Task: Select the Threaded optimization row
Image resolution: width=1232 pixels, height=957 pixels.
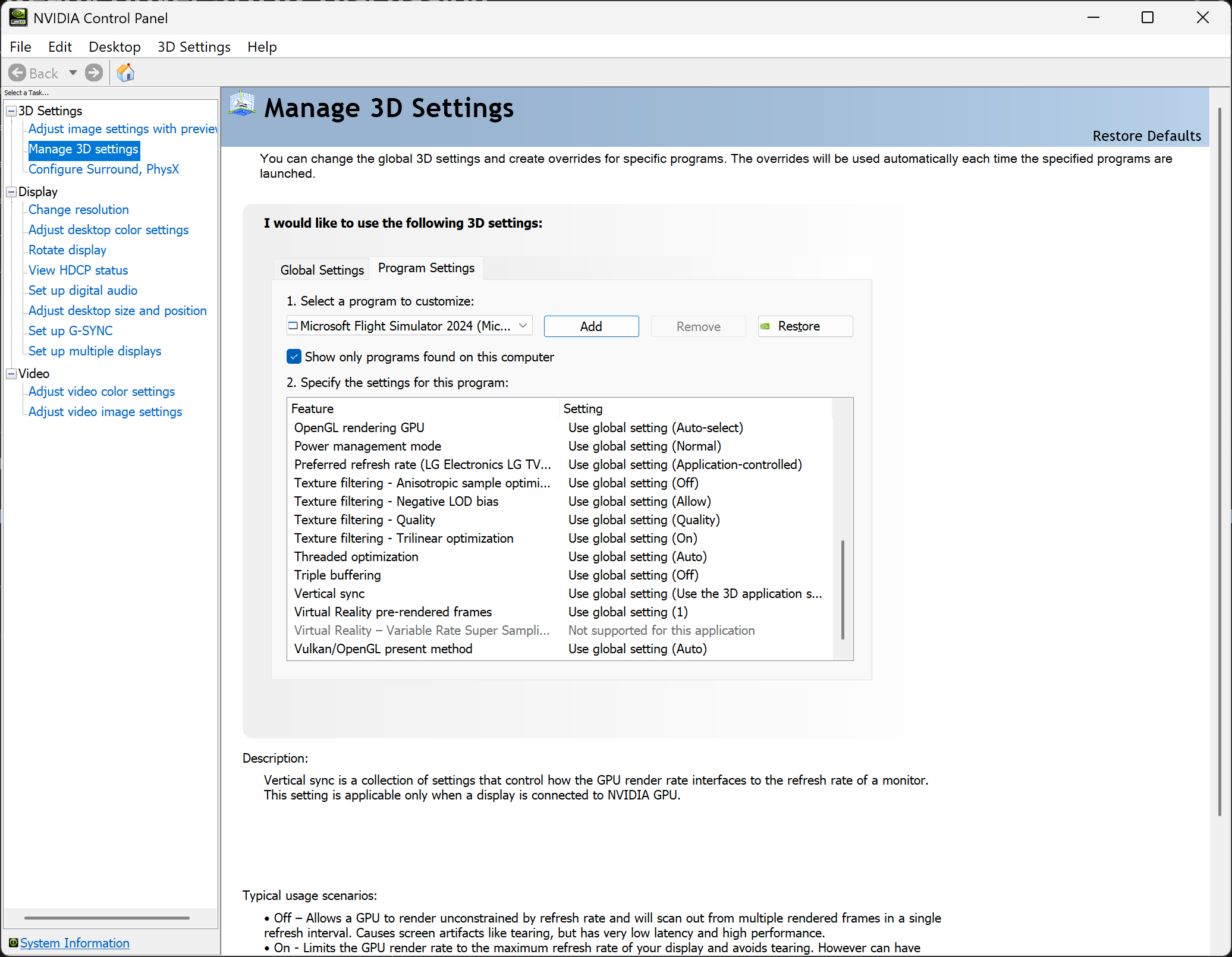Action: 560,557
